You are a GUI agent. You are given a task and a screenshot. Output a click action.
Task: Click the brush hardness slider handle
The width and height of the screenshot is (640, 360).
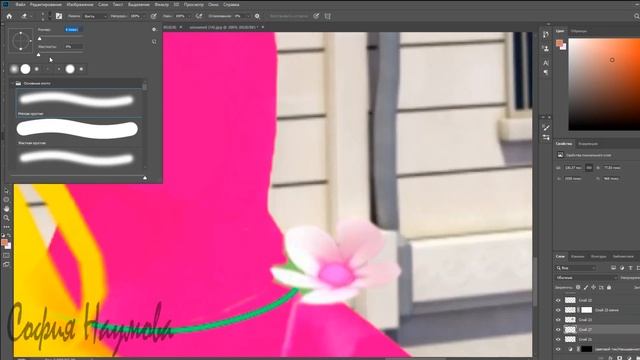[38, 54]
